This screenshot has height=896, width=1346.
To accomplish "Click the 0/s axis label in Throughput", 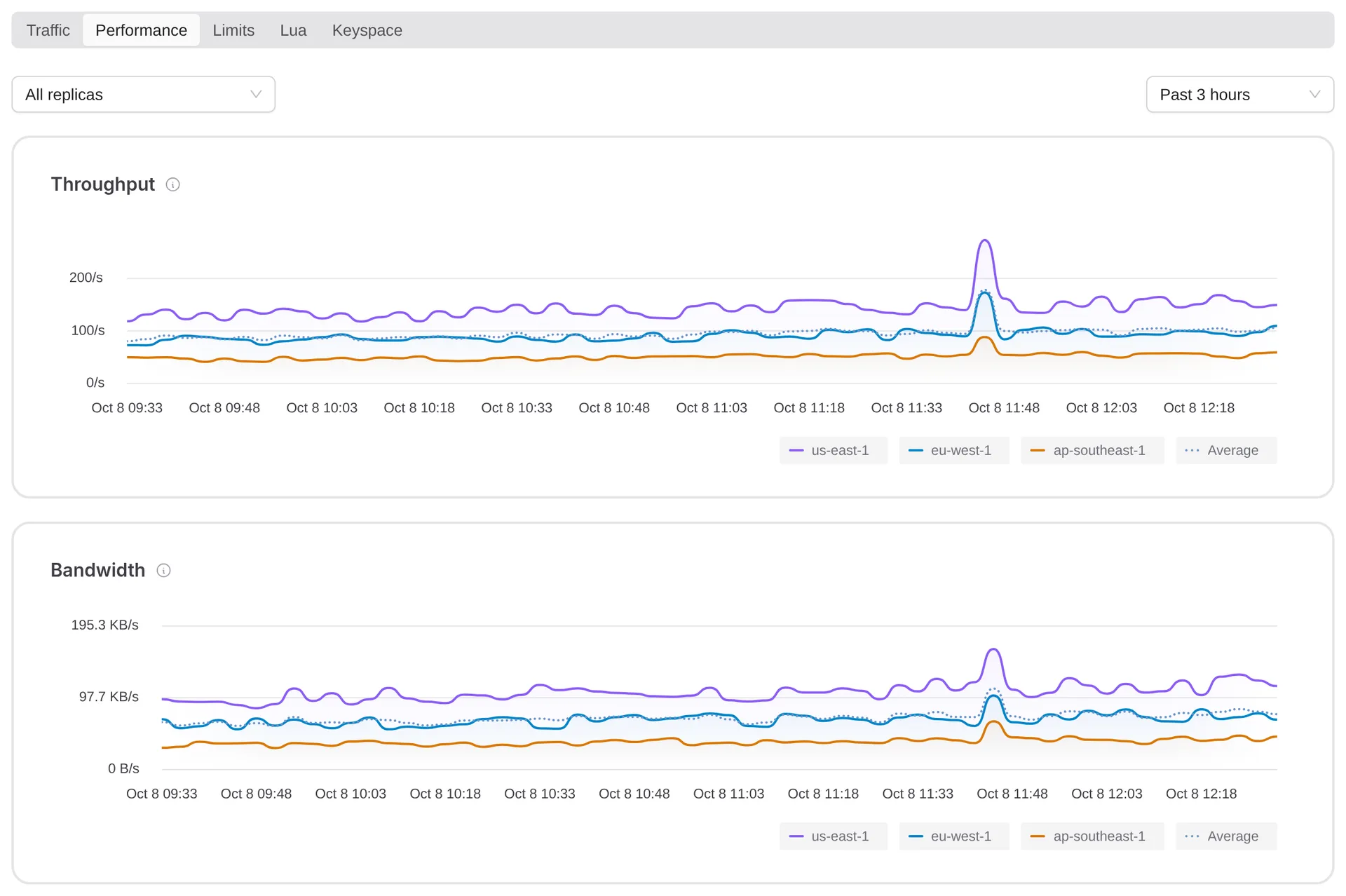I will [95, 383].
